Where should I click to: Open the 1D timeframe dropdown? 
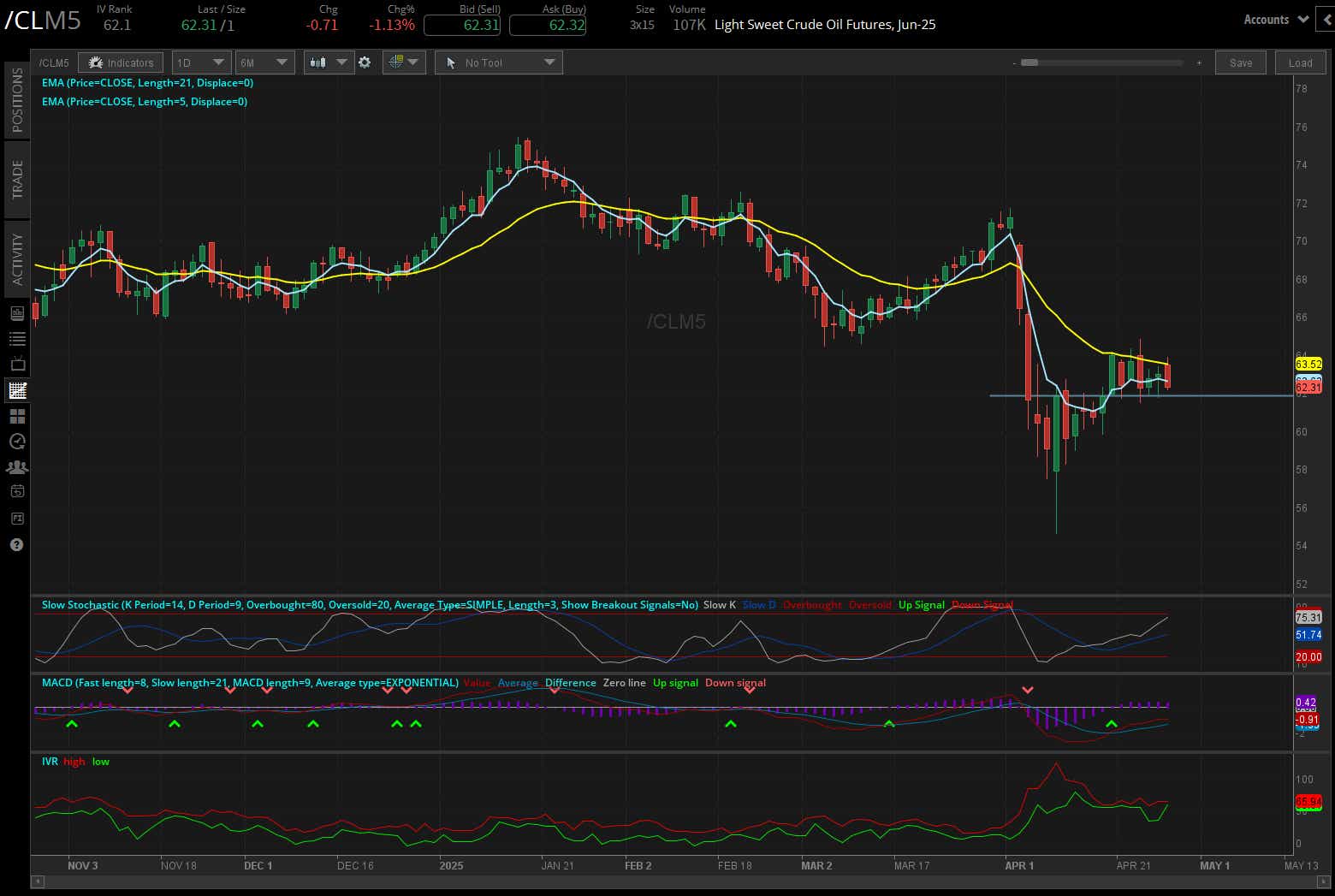point(201,62)
